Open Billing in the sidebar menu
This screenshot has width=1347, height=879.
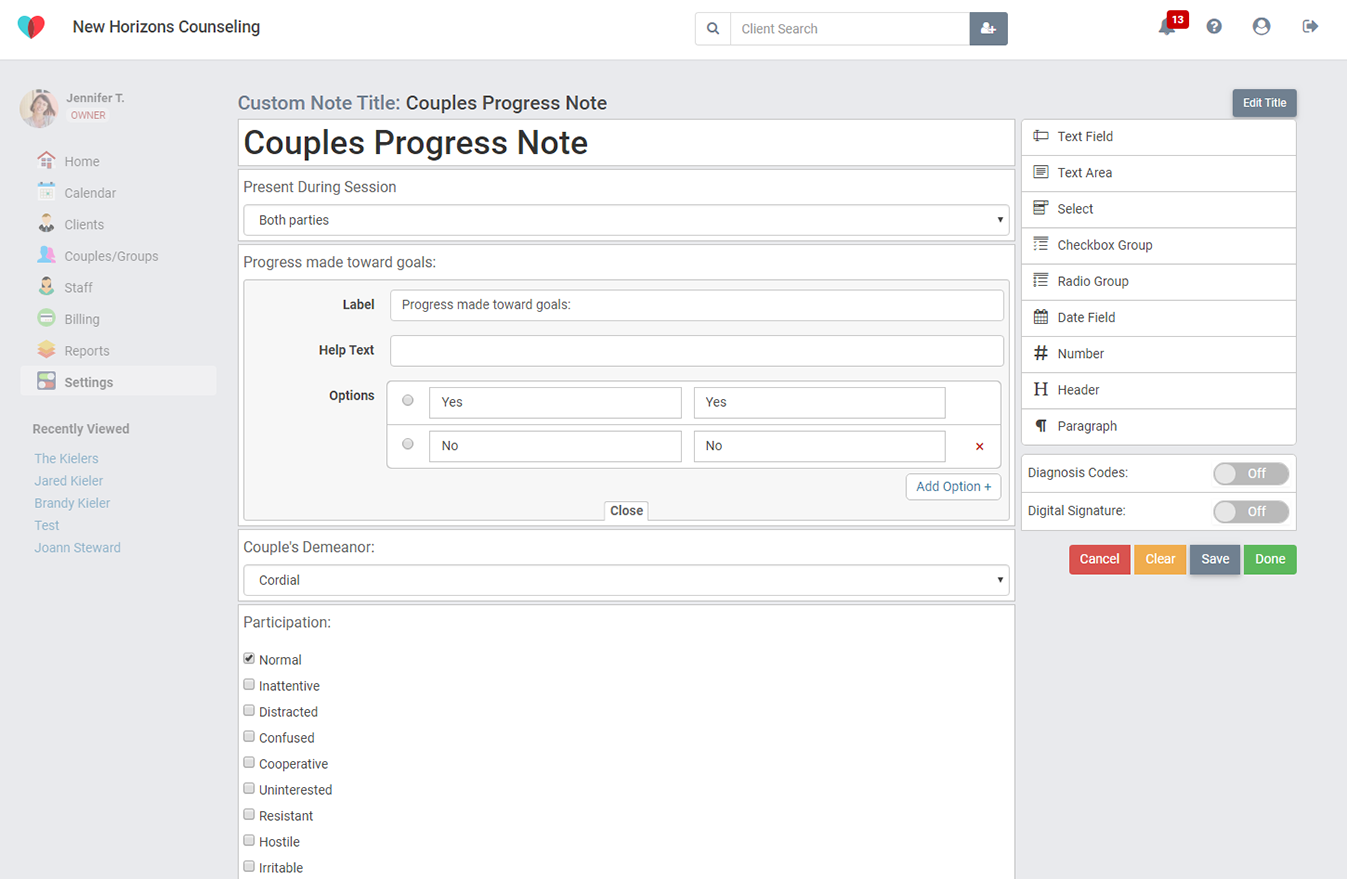82,319
